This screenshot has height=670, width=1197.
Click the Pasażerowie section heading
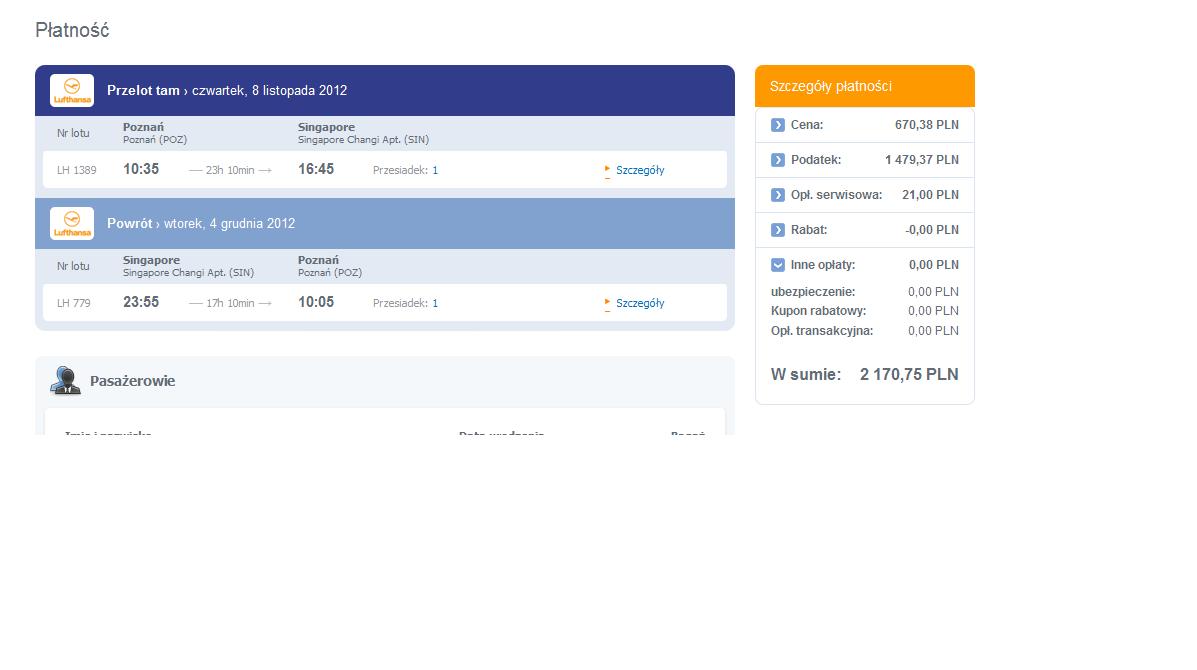coord(133,381)
